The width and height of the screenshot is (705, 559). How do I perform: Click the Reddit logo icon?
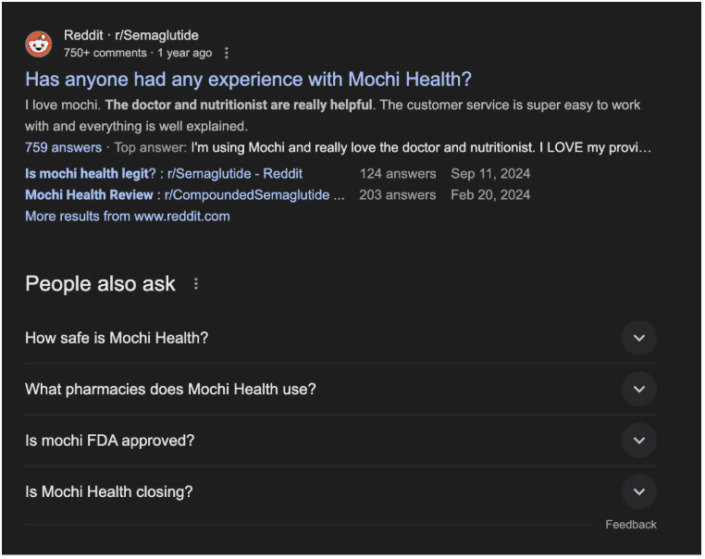[39, 44]
